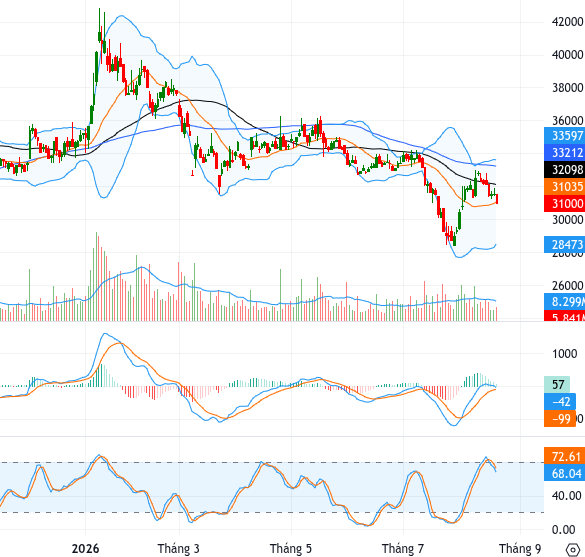Click the 42000 level on the price scale
The width and height of the screenshot is (585, 557).
pos(567,22)
